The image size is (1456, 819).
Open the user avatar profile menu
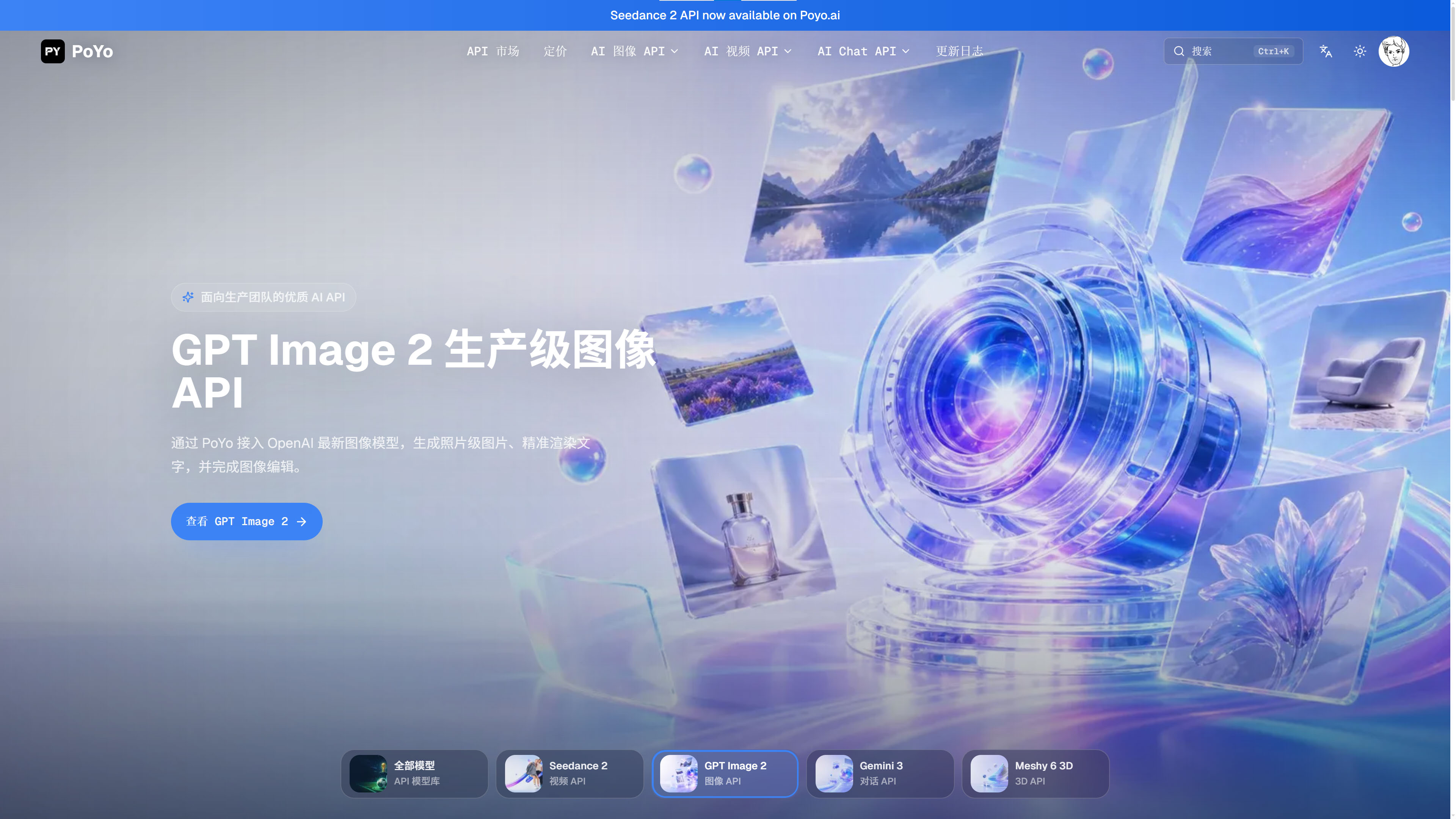tap(1393, 52)
